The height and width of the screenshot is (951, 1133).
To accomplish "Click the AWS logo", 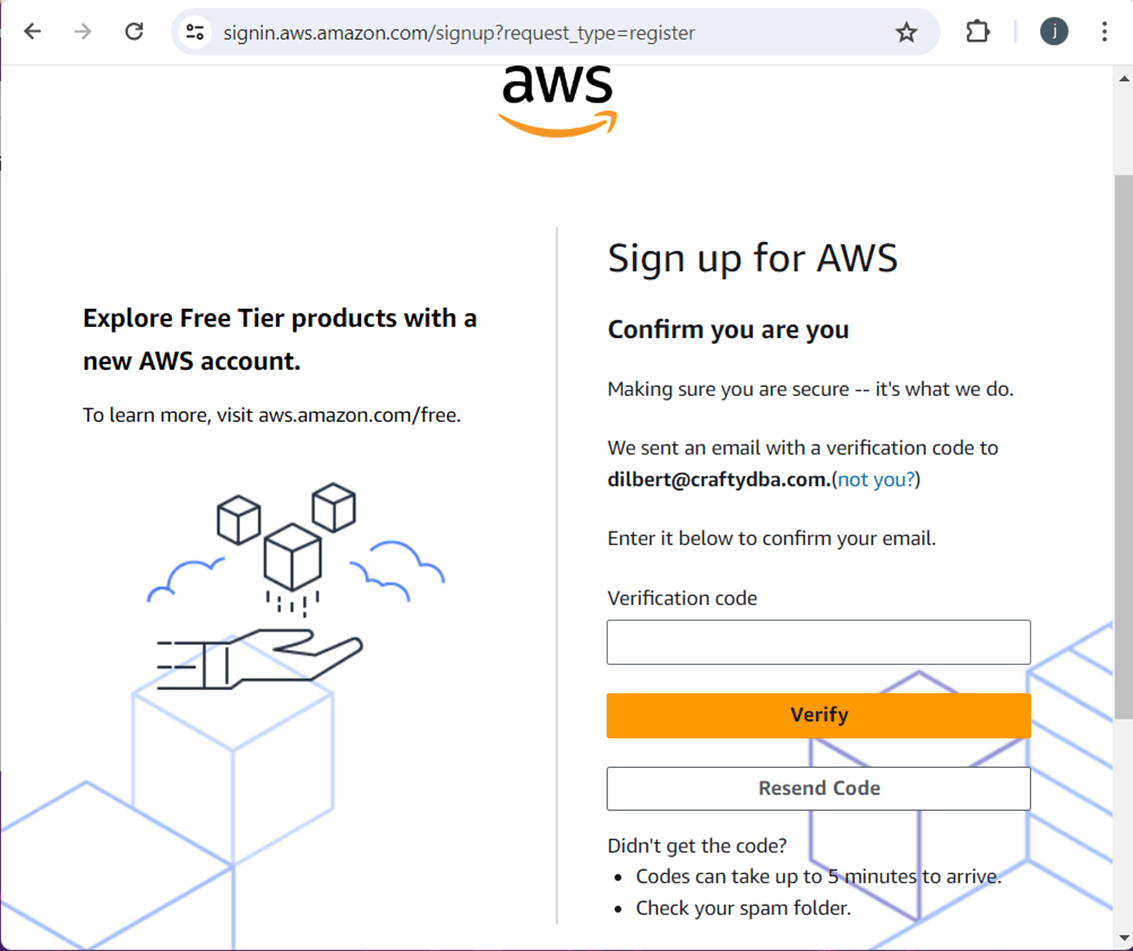I will click(x=557, y=100).
